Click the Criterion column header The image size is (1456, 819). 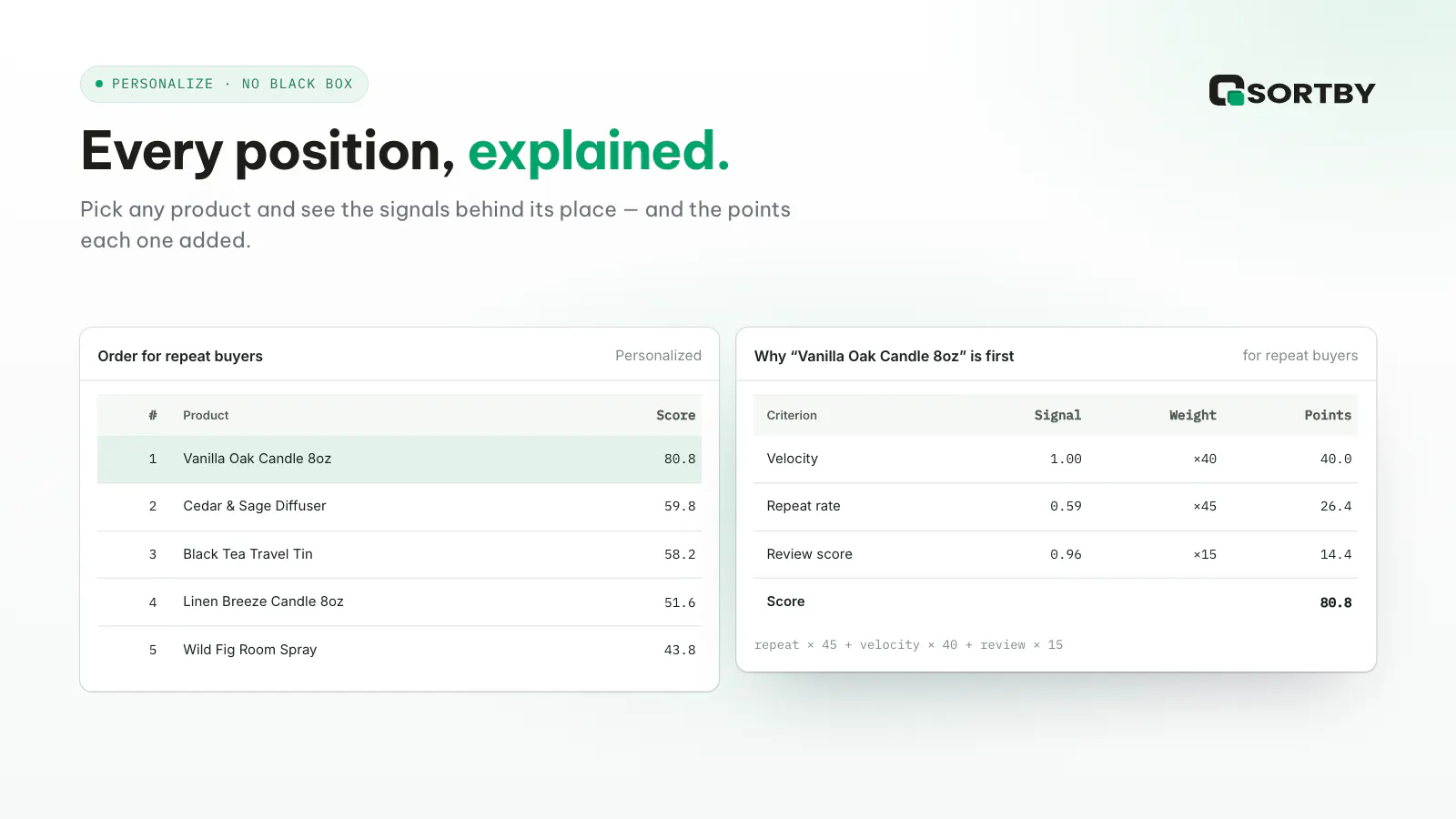click(792, 415)
